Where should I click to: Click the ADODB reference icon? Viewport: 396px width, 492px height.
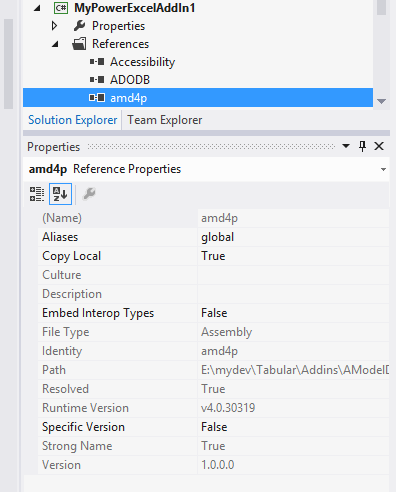pyautogui.click(x=97, y=80)
